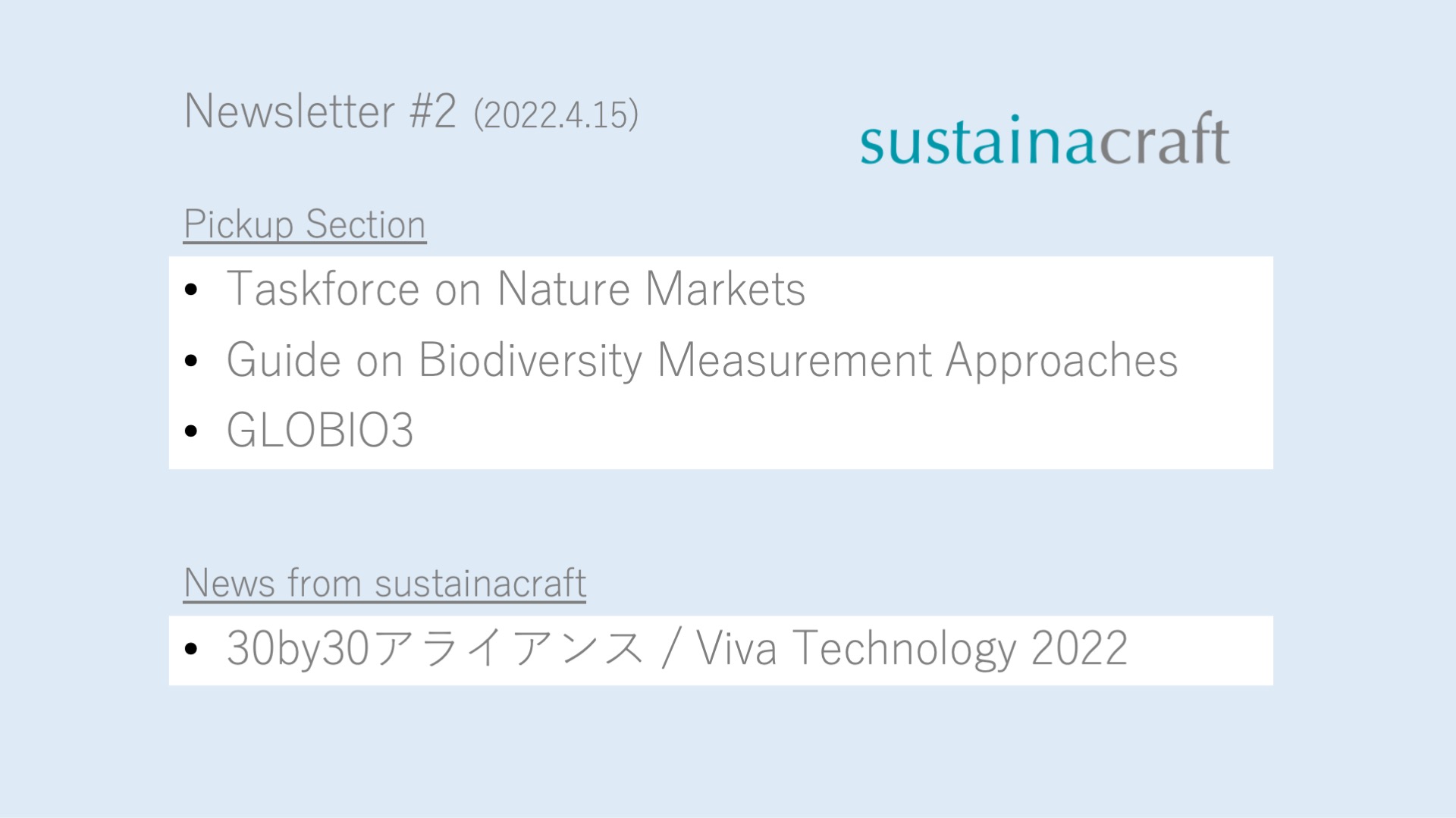The image size is (1456, 818).
Task: Click the 30by30アライアンス text
Action: pos(435,649)
